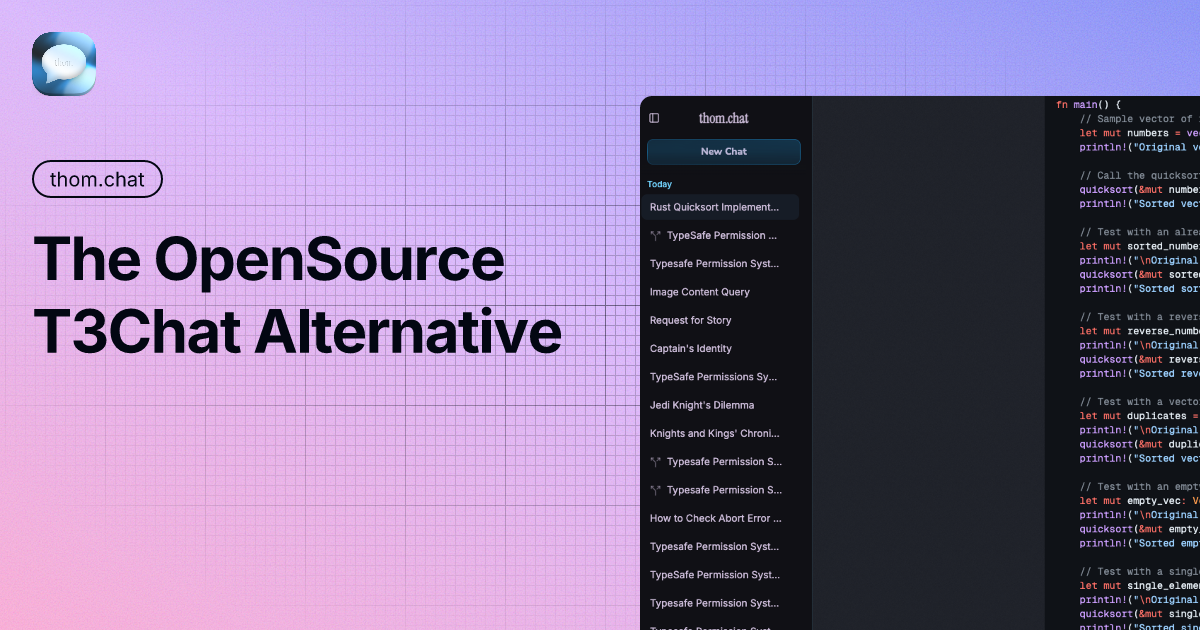The height and width of the screenshot is (630, 1200).
Task: Click branch icon on chat below Knights and Kings
Action: pos(656,462)
